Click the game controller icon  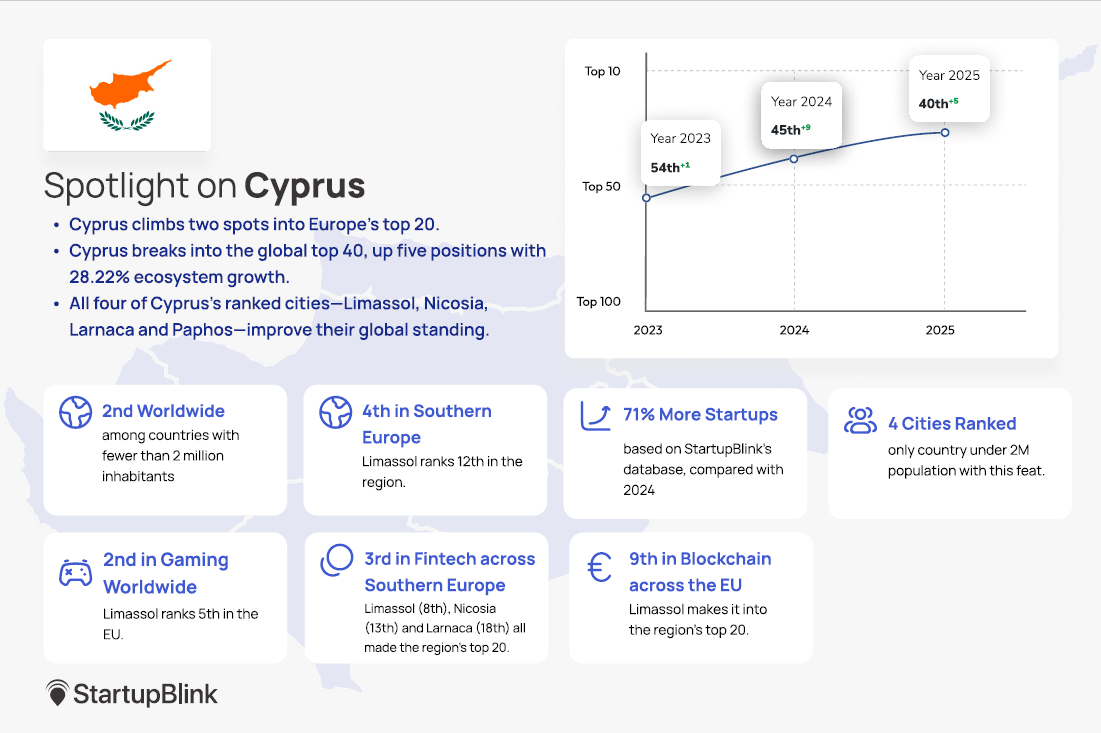coord(76,573)
